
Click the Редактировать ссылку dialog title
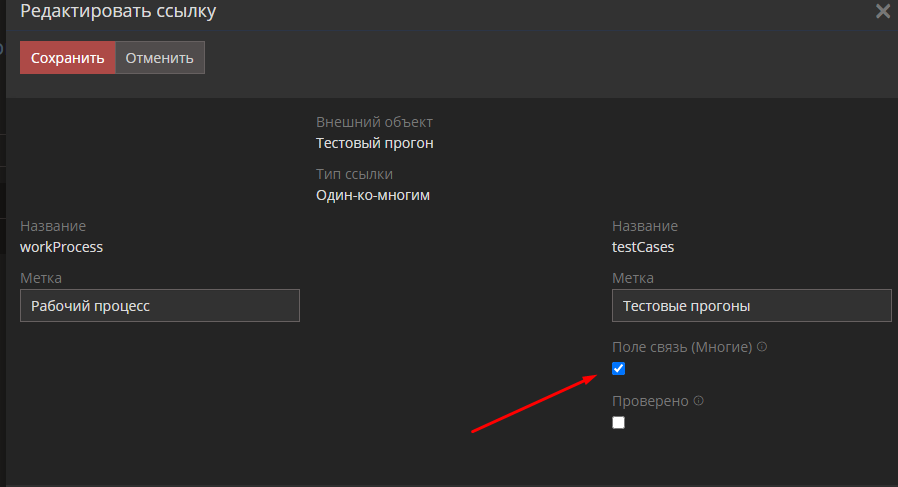point(118,12)
